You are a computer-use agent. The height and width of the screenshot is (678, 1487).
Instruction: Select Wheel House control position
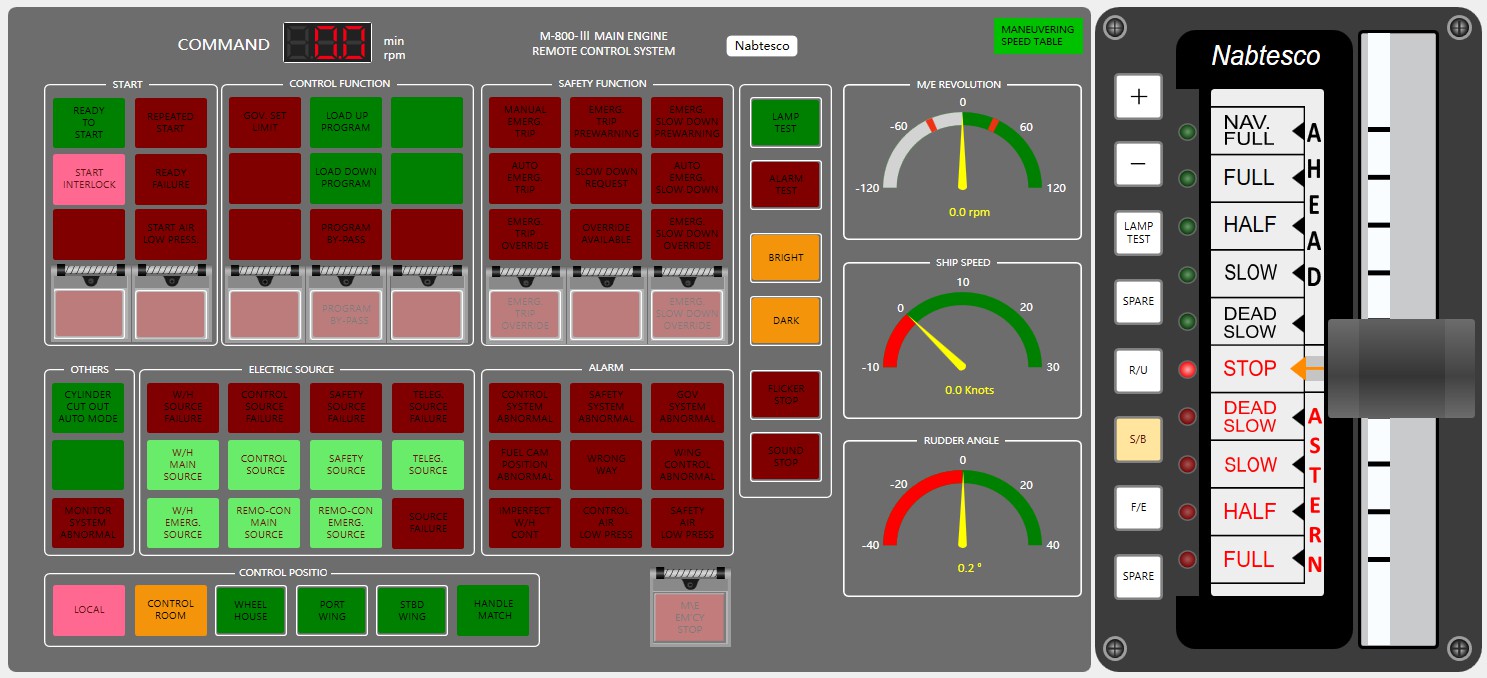(251, 610)
